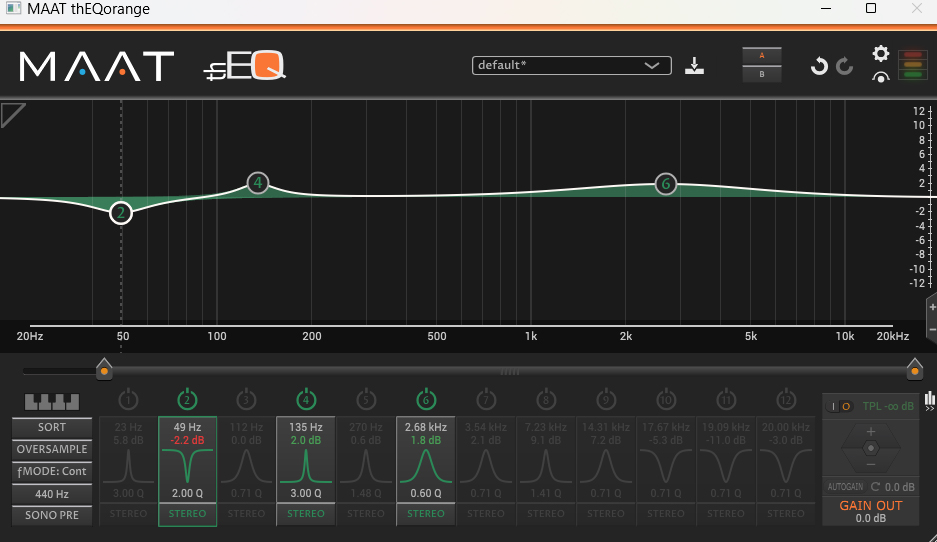Select band 4 node on the curve
937x542 pixels.
(258, 183)
